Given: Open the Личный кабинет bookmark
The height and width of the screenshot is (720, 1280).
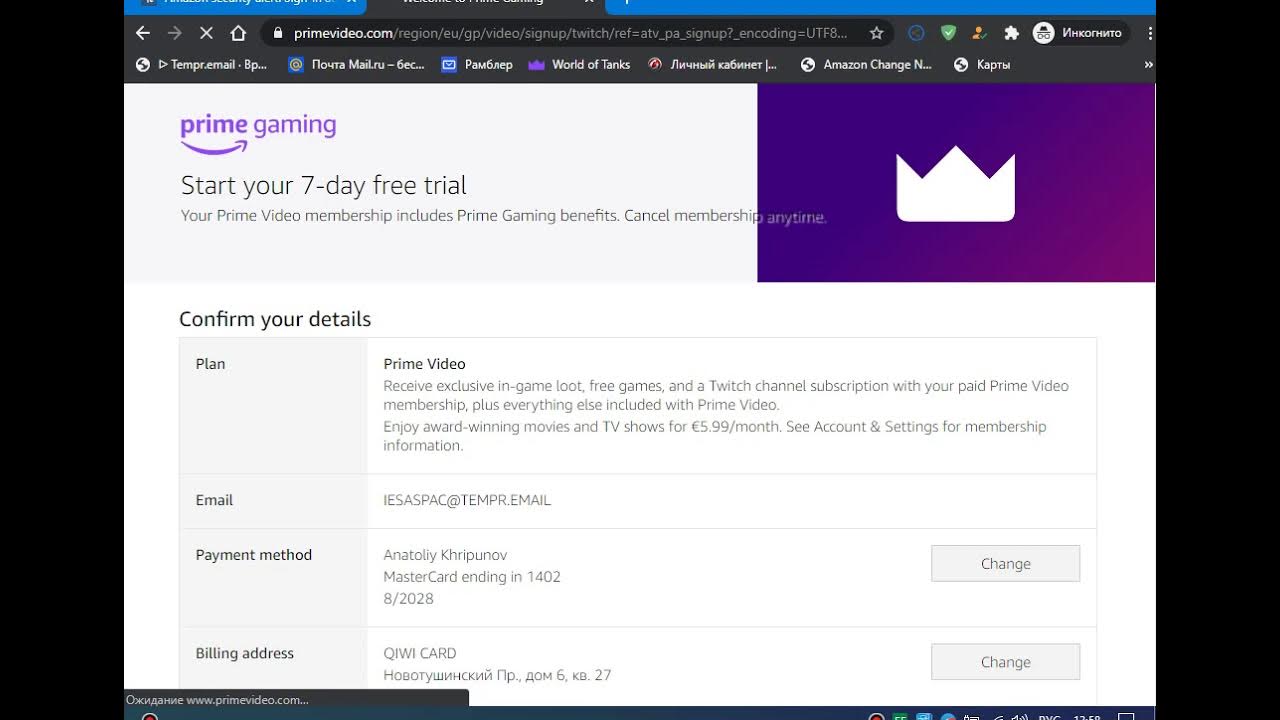Looking at the screenshot, I should point(712,64).
